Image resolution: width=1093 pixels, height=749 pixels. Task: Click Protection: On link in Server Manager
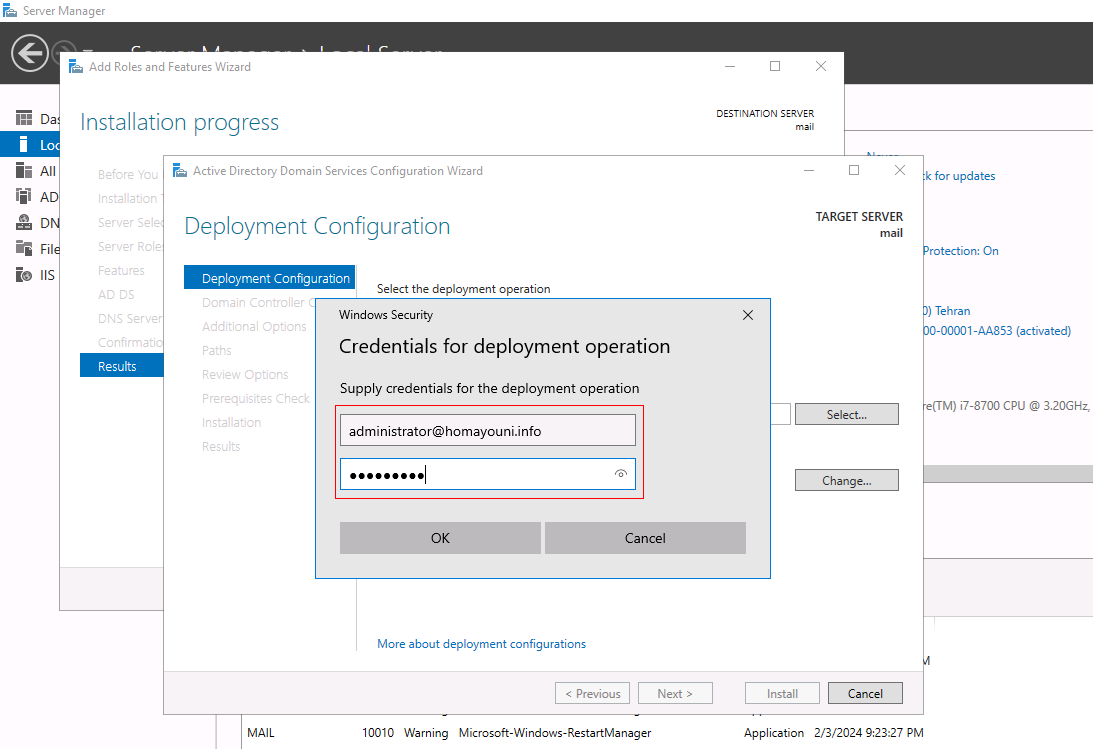tap(961, 251)
